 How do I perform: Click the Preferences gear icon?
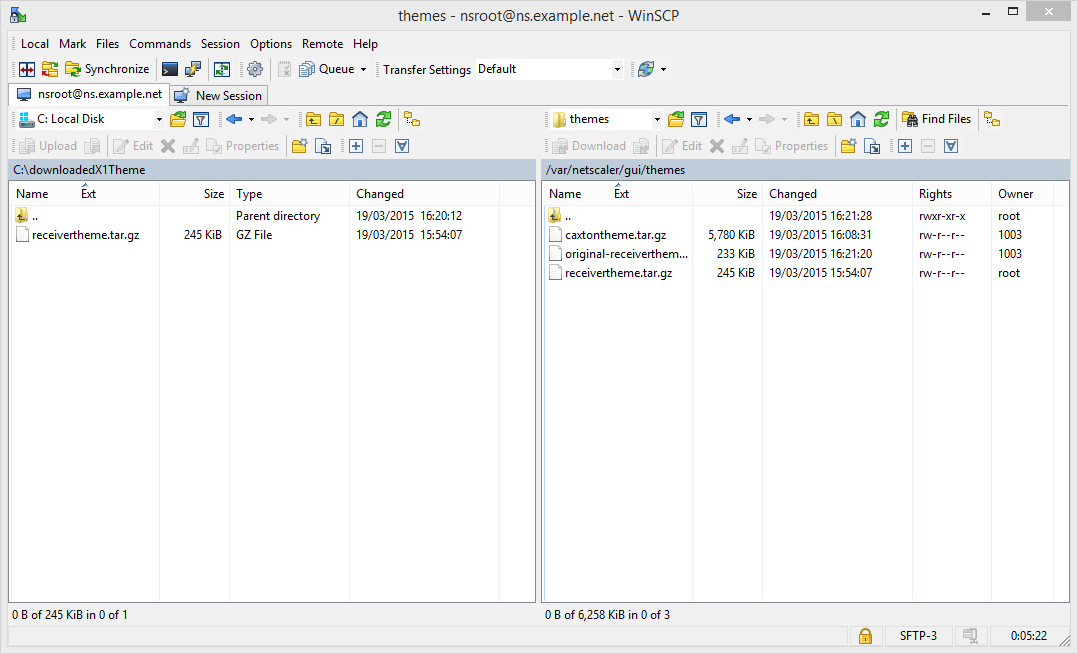tap(255, 69)
